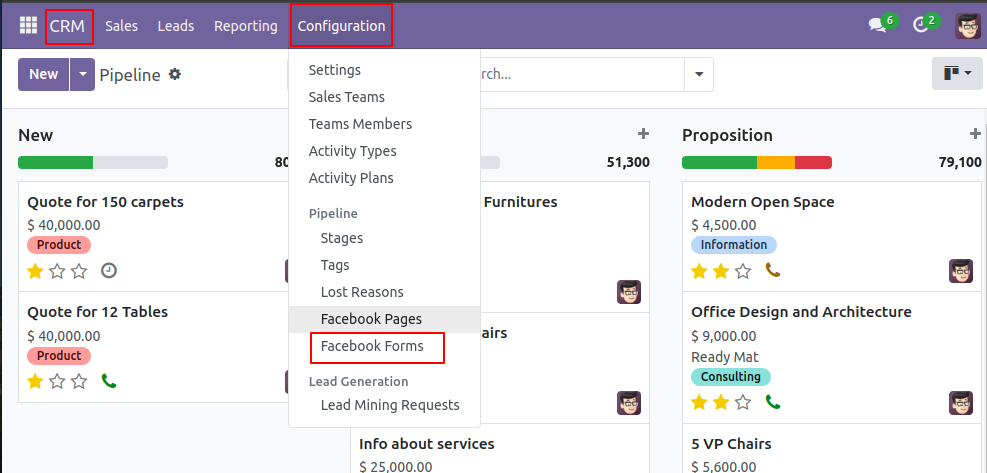Select Facebook Forms from Configuration menu
The width and height of the screenshot is (987, 473).
372,346
